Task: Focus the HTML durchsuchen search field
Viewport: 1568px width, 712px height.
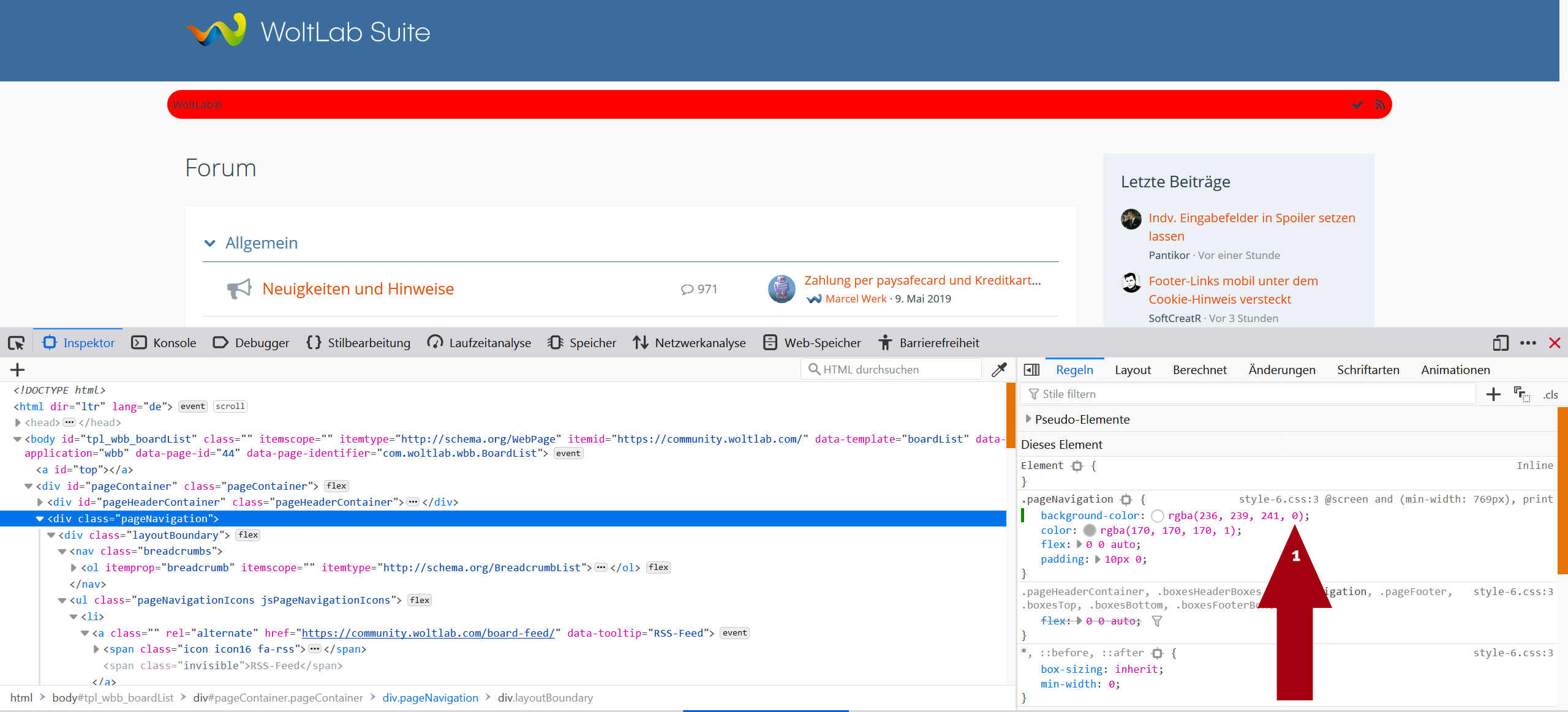Action: pyautogui.click(x=894, y=370)
